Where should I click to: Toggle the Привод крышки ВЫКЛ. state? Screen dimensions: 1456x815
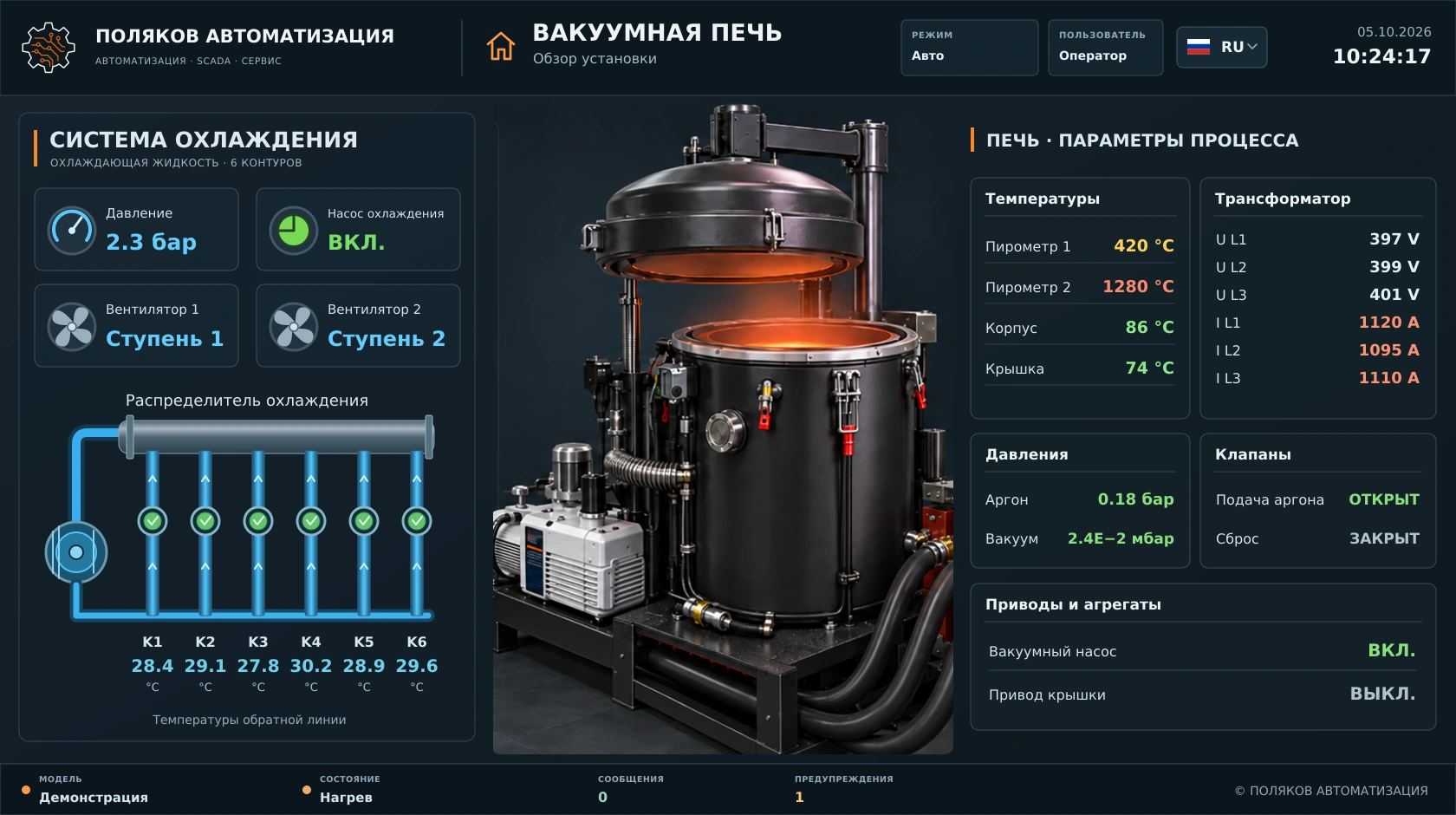[1382, 694]
